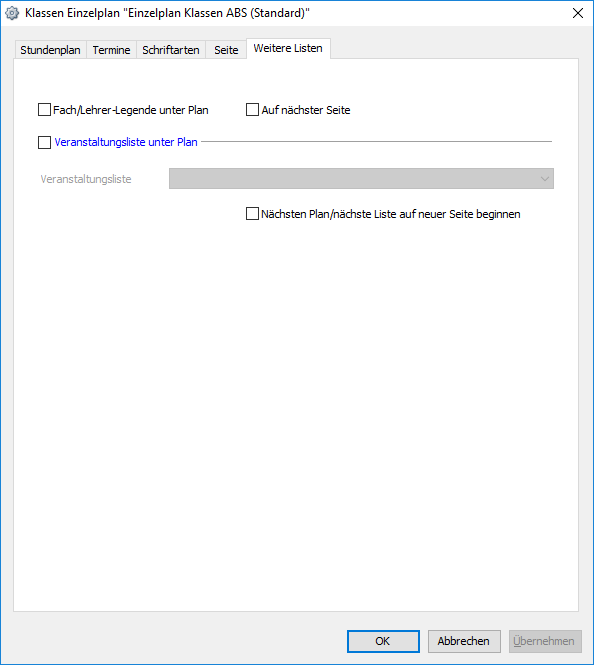Tick the Auf nächster Seite checkbox
The height and width of the screenshot is (665, 594).
point(252,110)
